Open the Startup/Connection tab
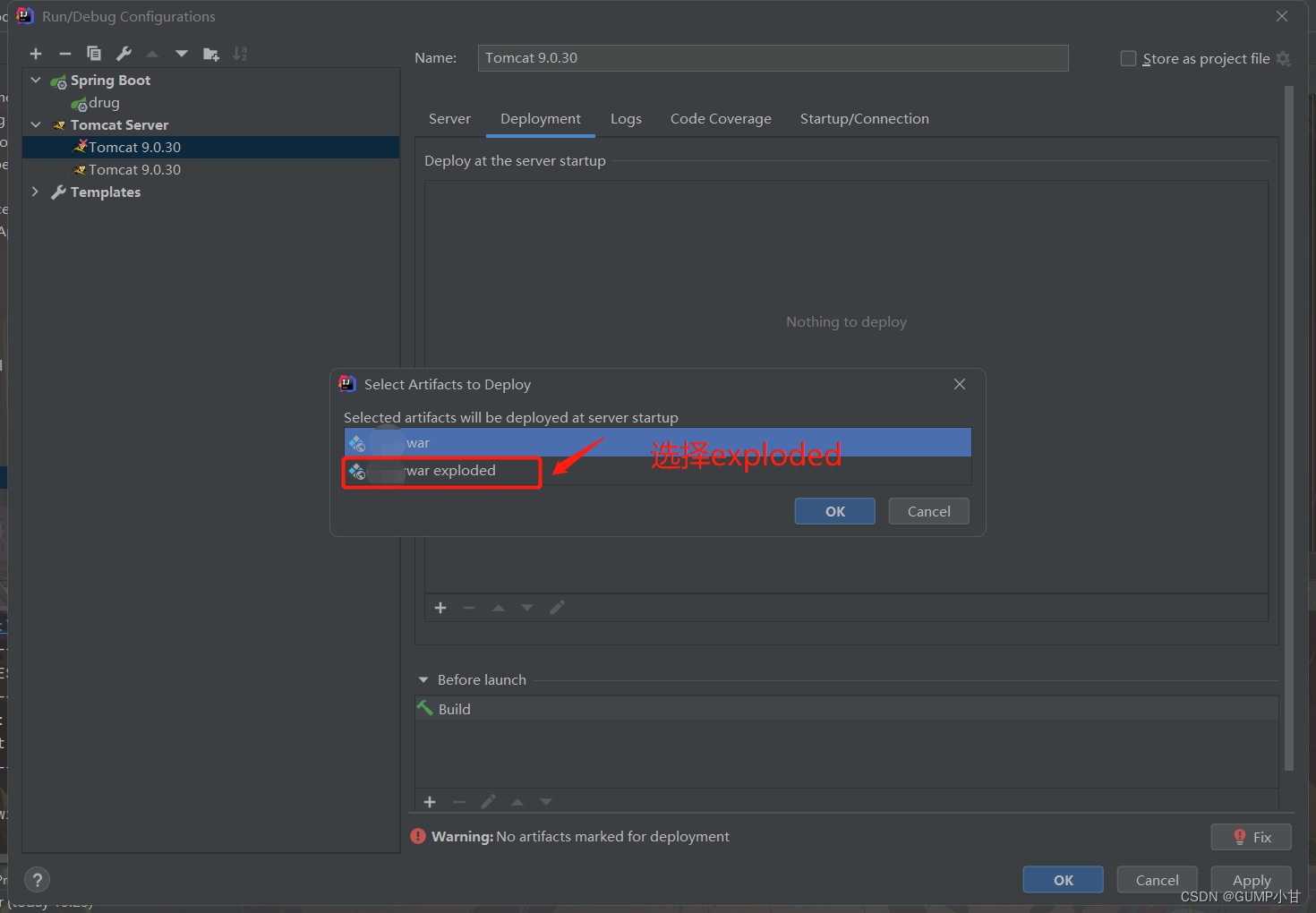Screen dimensions: 1316x913 point(865,118)
